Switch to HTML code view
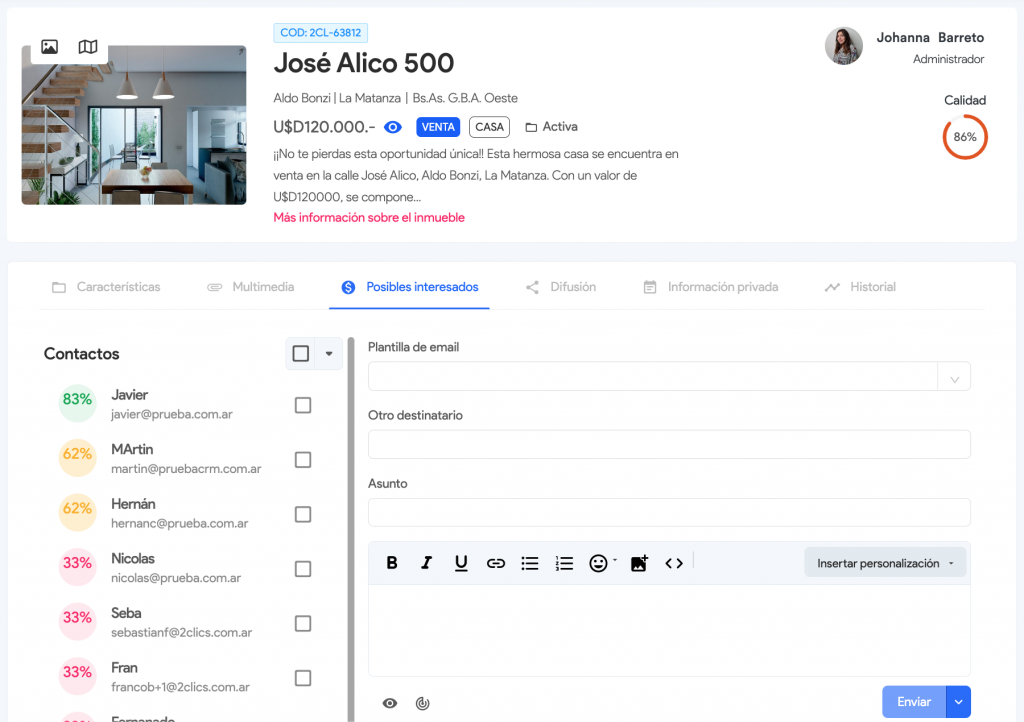Viewport: 1024px width, 722px height. 674,563
